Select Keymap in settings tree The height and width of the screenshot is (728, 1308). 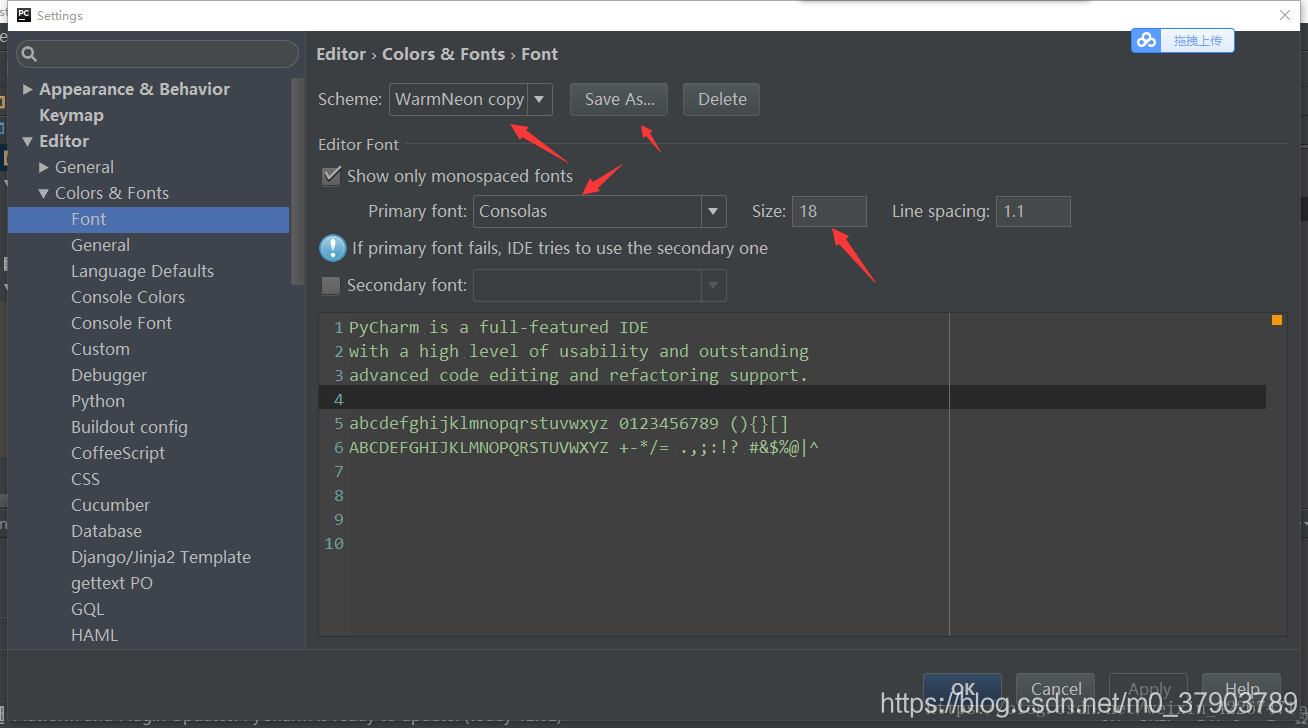71,115
